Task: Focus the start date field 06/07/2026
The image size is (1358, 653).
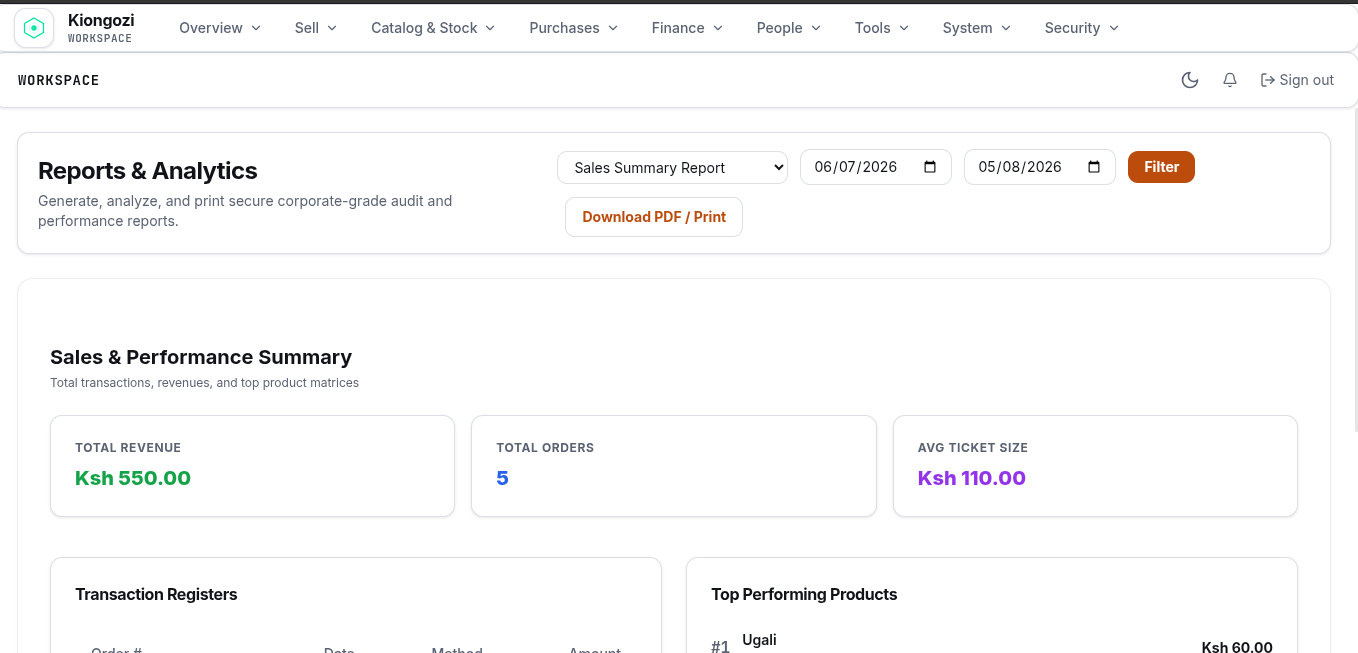Action: click(876, 167)
